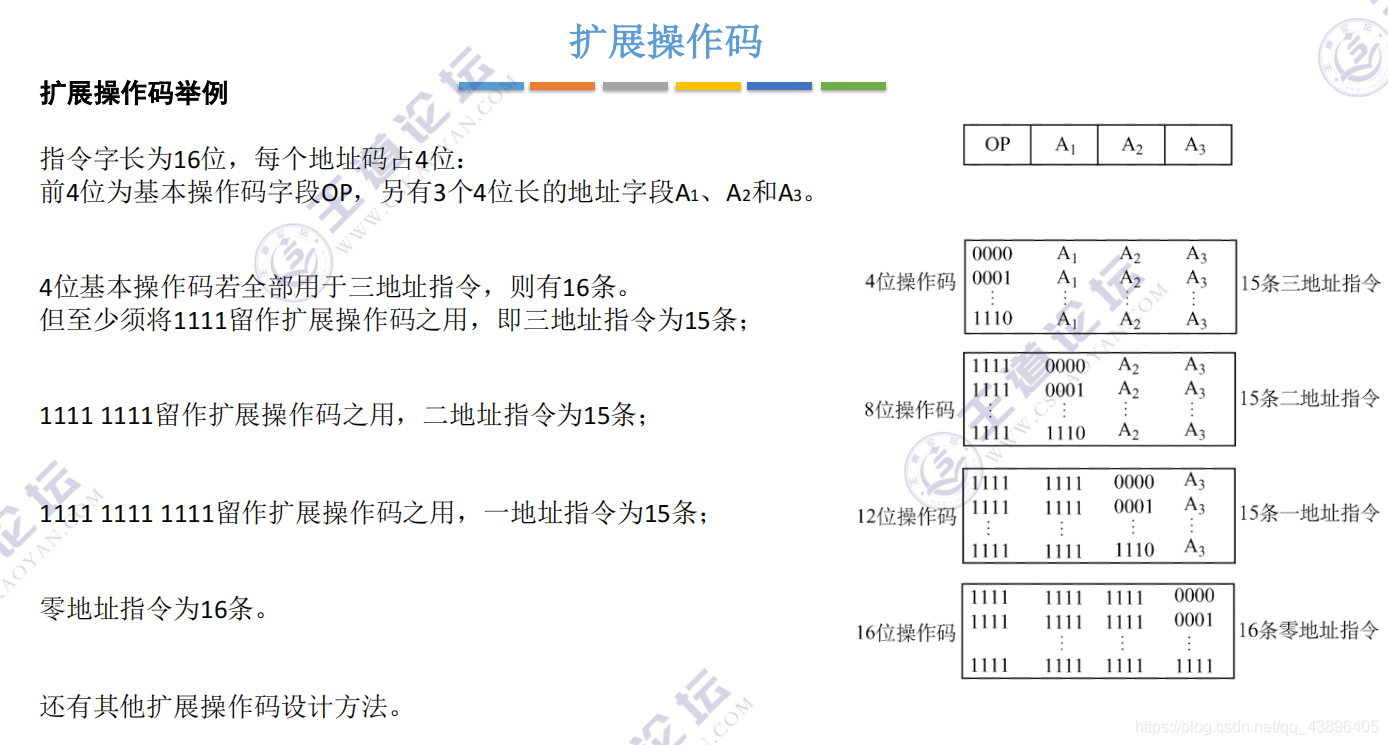The image size is (1388, 745).
Task: Click the sentence starting "前4位为基本操作码字段OP"
Action: point(428,192)
